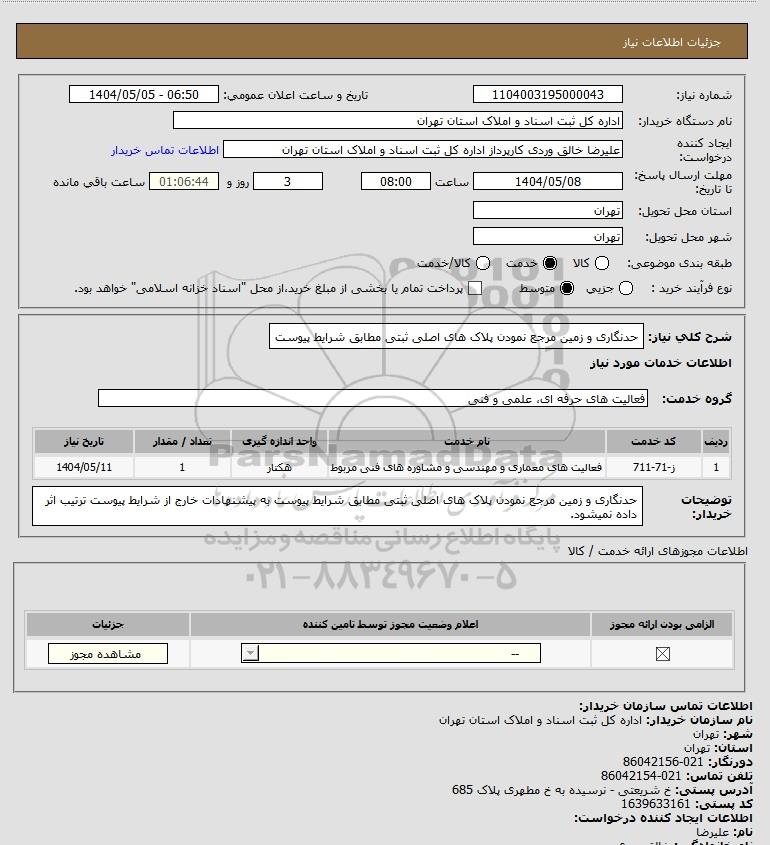Click the کد خدمت column header
This screenshot has height=845, width=770.
tap(654, 441)
